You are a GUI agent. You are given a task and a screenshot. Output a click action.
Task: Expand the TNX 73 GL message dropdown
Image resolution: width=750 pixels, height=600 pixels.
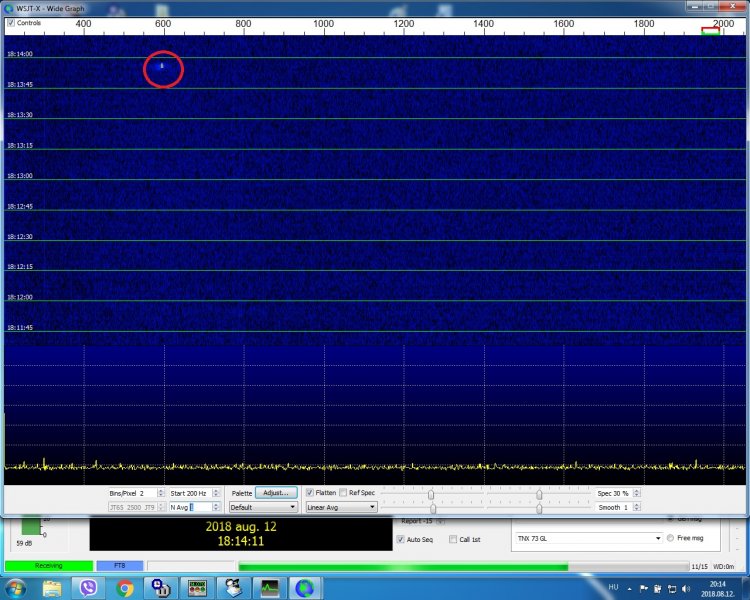tap(657, 538)
